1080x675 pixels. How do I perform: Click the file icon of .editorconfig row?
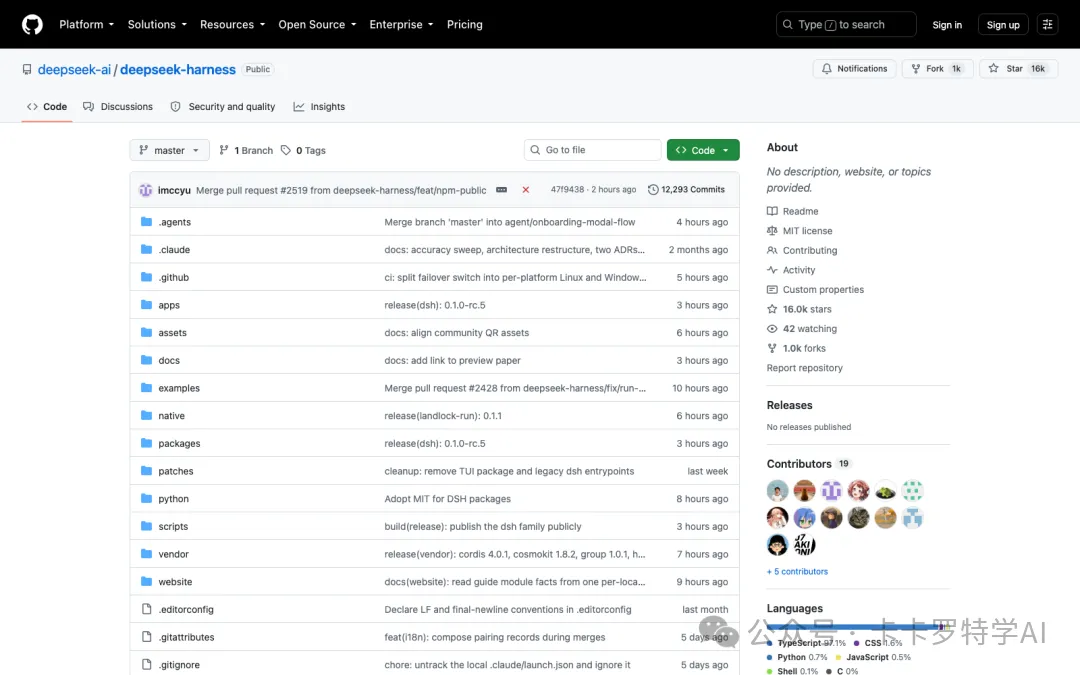(146, 609)
